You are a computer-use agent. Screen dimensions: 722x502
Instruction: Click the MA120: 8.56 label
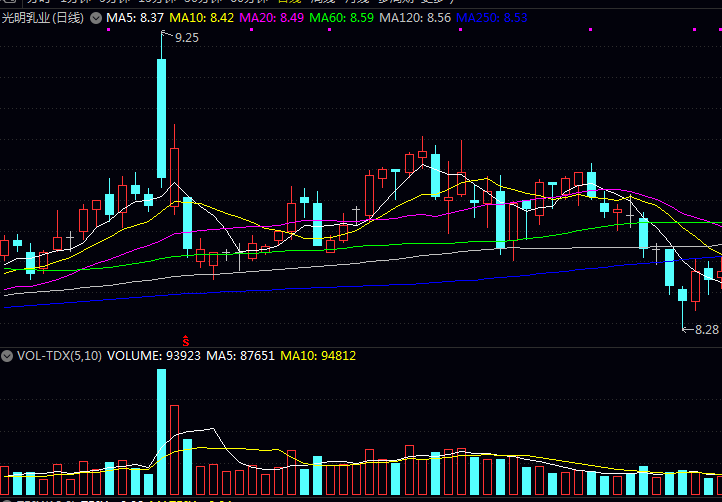pyautogui.click(x=415, y=18)
